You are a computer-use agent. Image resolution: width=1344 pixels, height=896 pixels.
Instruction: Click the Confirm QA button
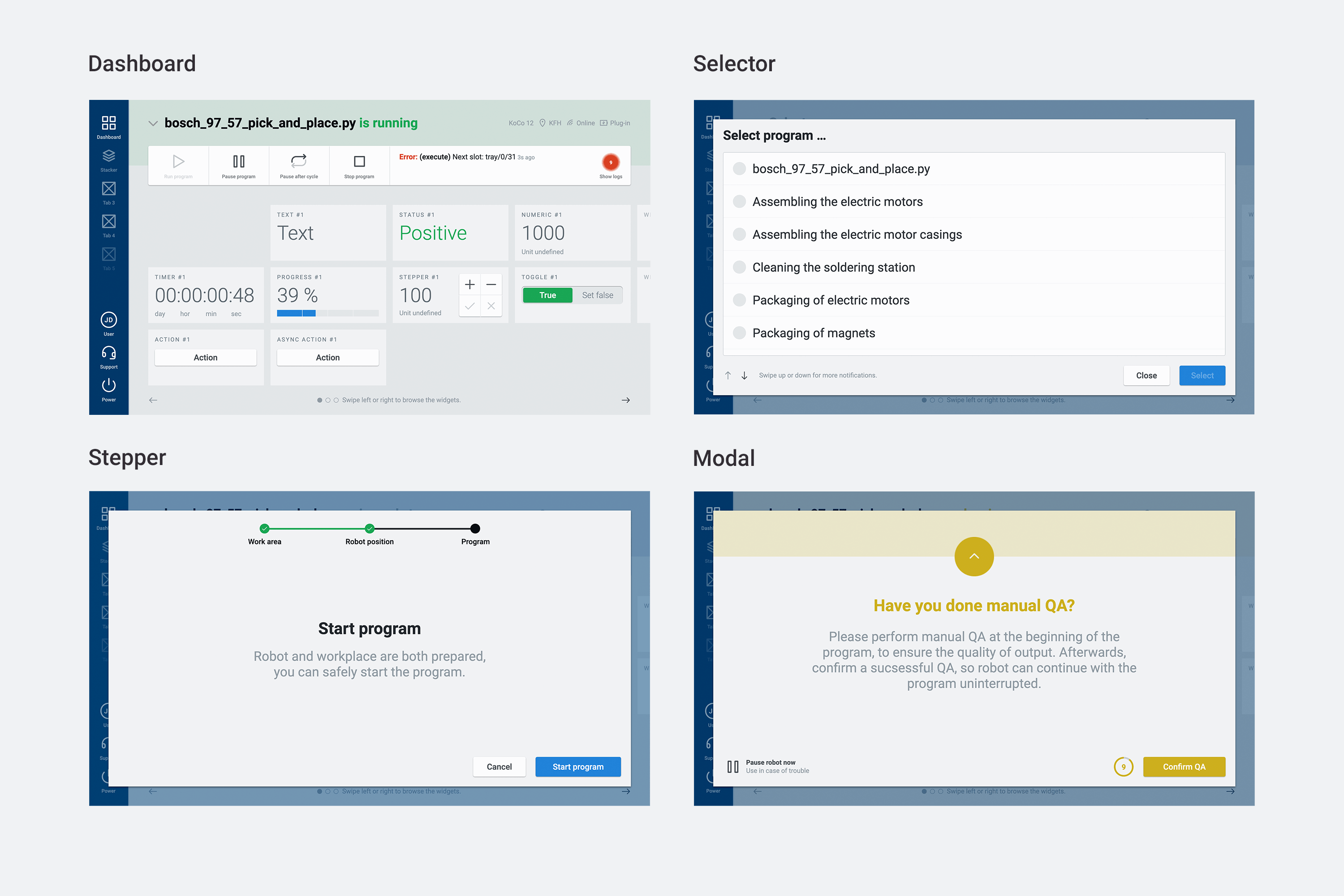(1185, 766)
